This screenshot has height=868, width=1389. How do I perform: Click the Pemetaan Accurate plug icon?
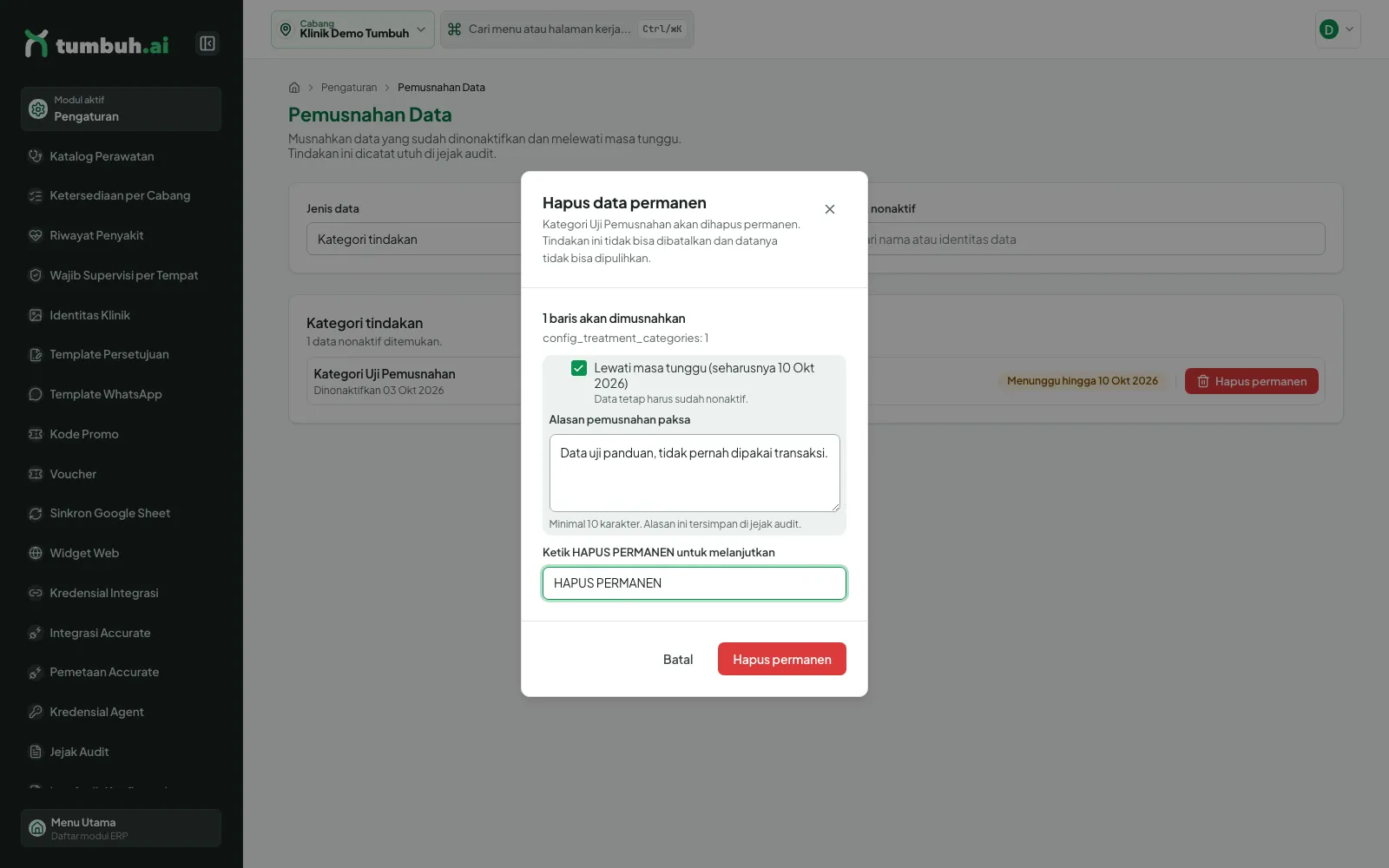pos(36,672)
